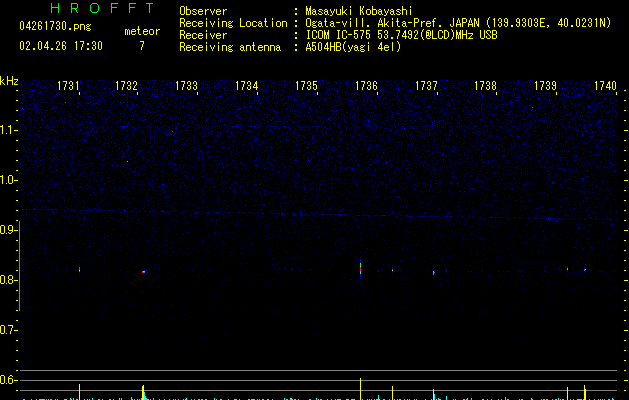
Task: Click the 1737 time marker
Action: (x=426, y=86)
